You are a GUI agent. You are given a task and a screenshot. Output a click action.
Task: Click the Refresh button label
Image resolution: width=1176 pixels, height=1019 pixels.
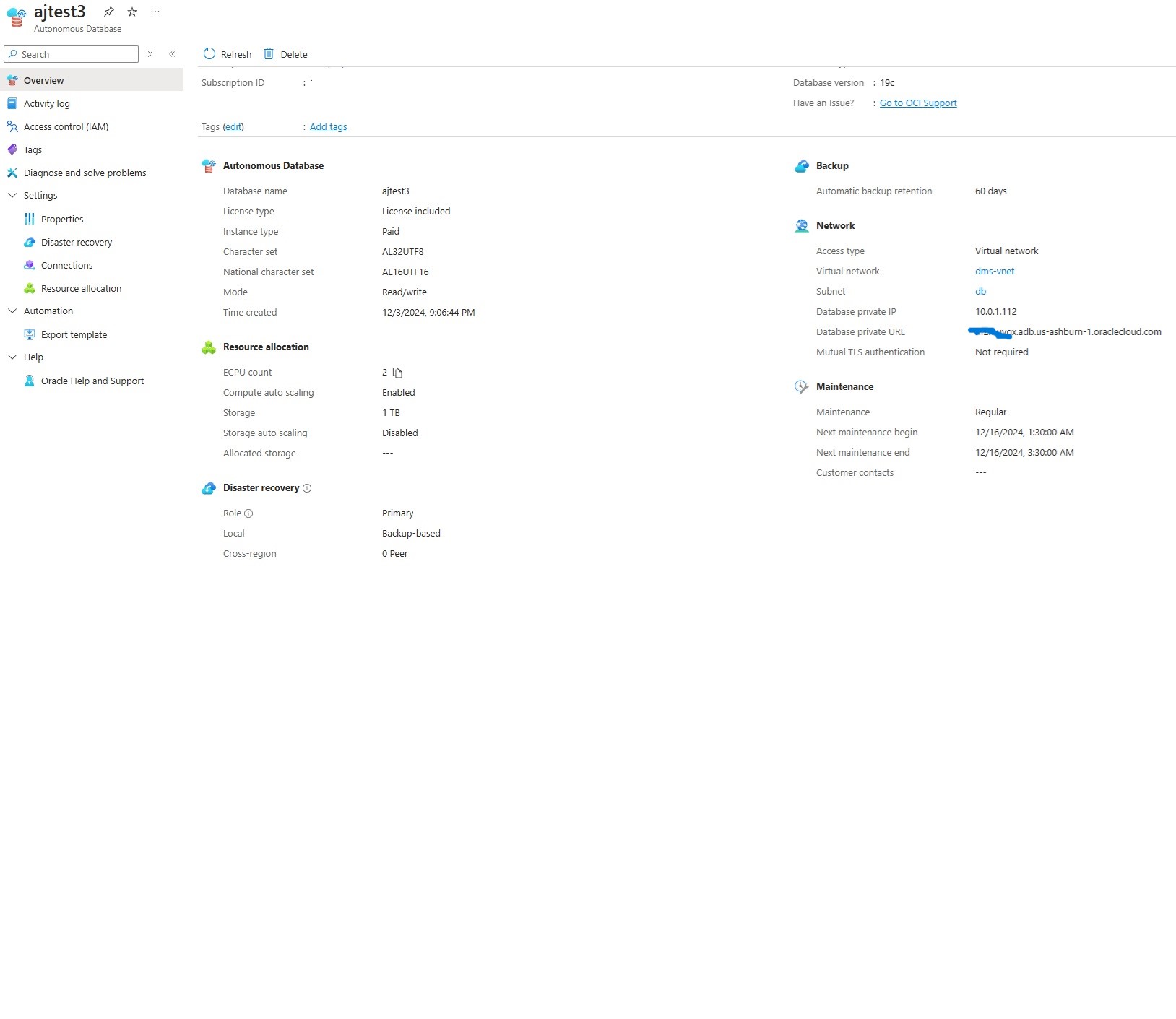tap(236, 54)
